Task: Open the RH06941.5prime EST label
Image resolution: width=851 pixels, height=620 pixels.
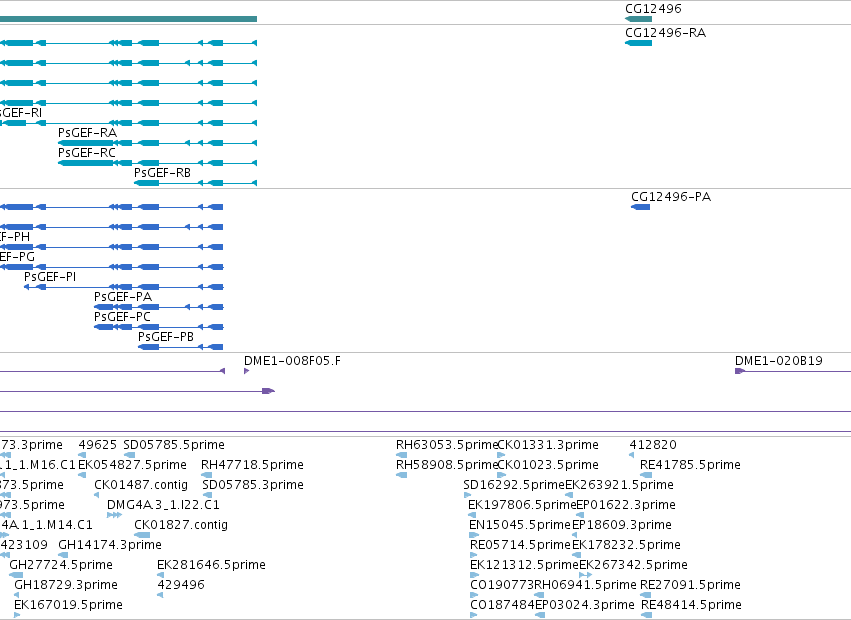Action: click(585, 585)
